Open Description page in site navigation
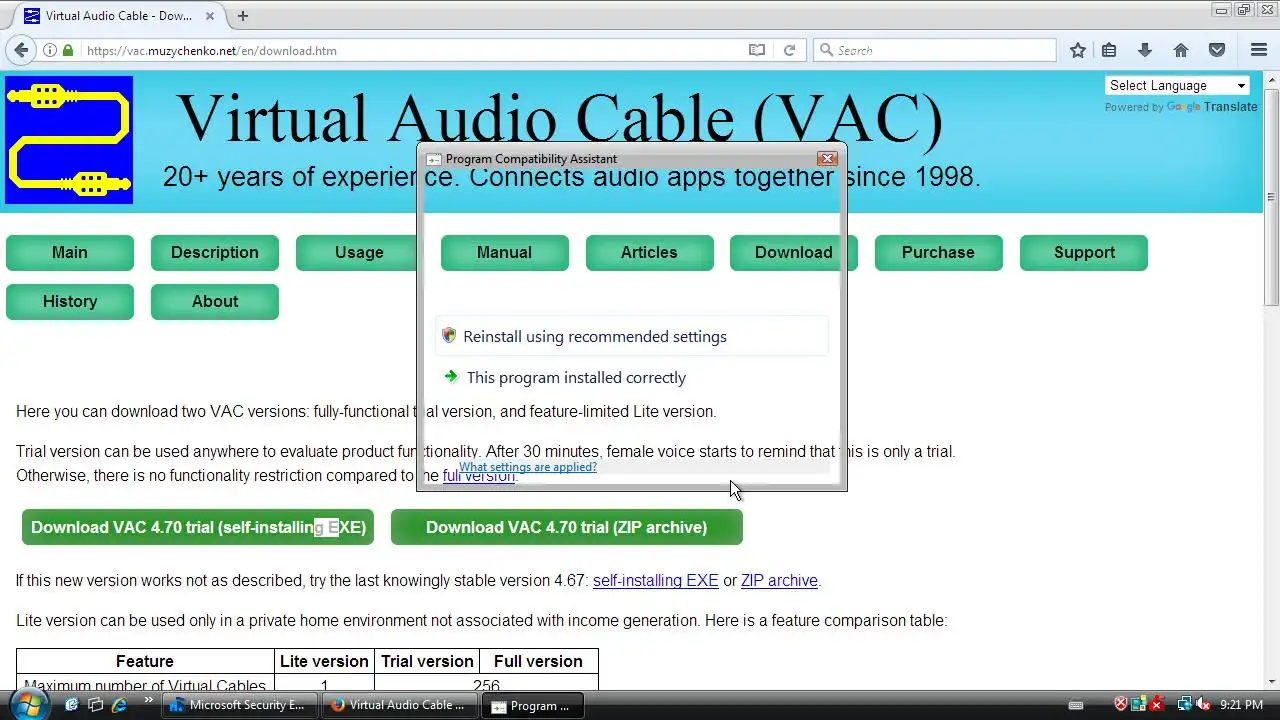This screenshot has width=1280, height=720. click(215, 253)
